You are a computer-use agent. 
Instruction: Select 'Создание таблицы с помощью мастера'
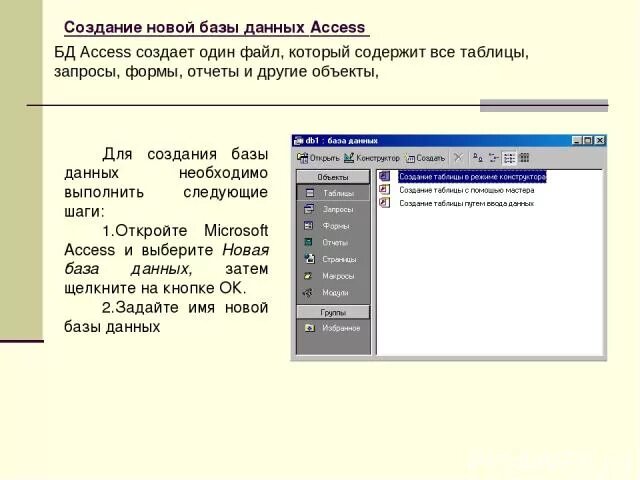467,190
